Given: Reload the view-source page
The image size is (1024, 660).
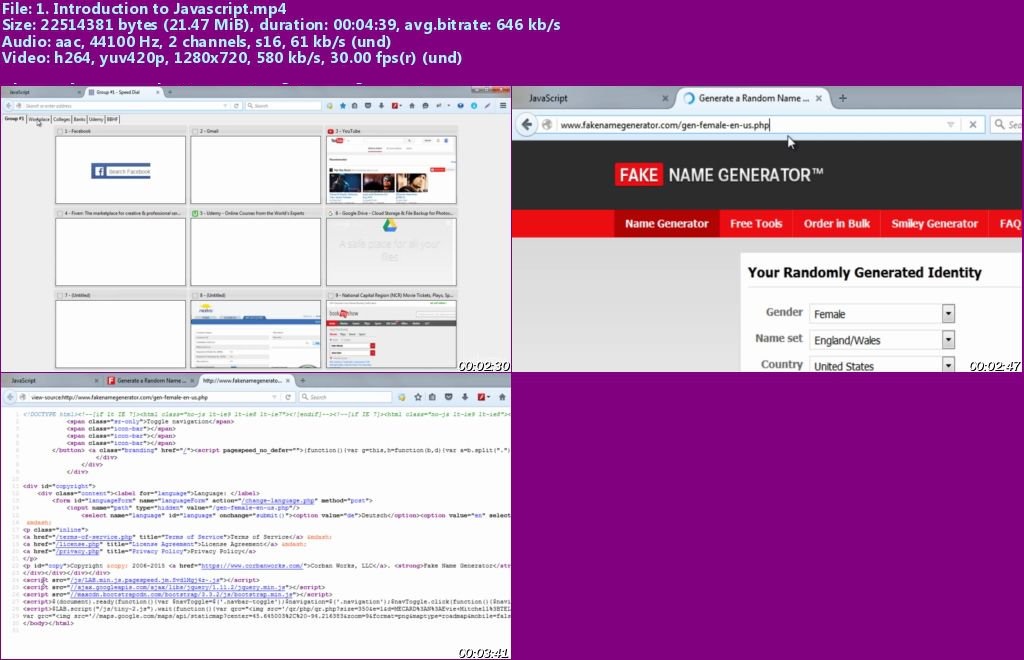Looking at the screenshot, I should pyautogui.click(x=287, y=397).
